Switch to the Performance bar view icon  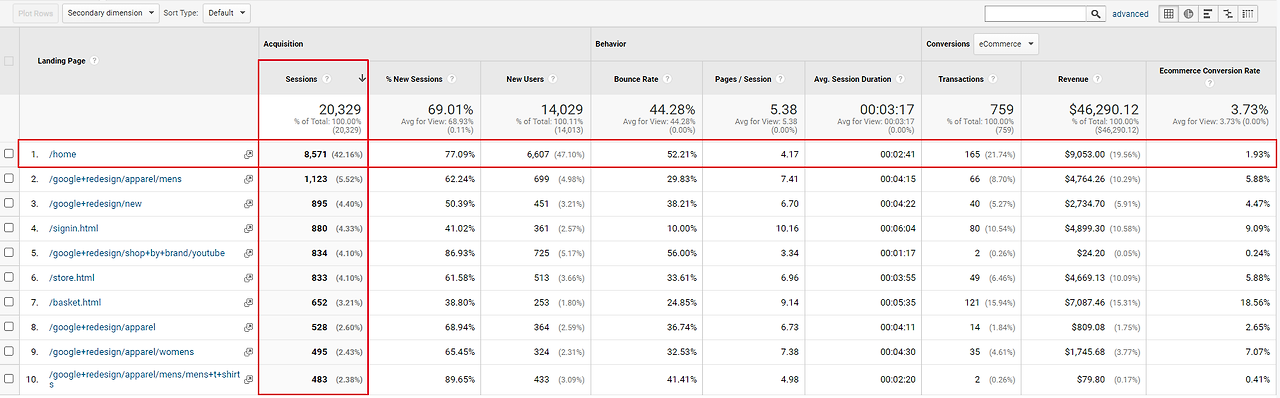click(x=1209, y=14)
